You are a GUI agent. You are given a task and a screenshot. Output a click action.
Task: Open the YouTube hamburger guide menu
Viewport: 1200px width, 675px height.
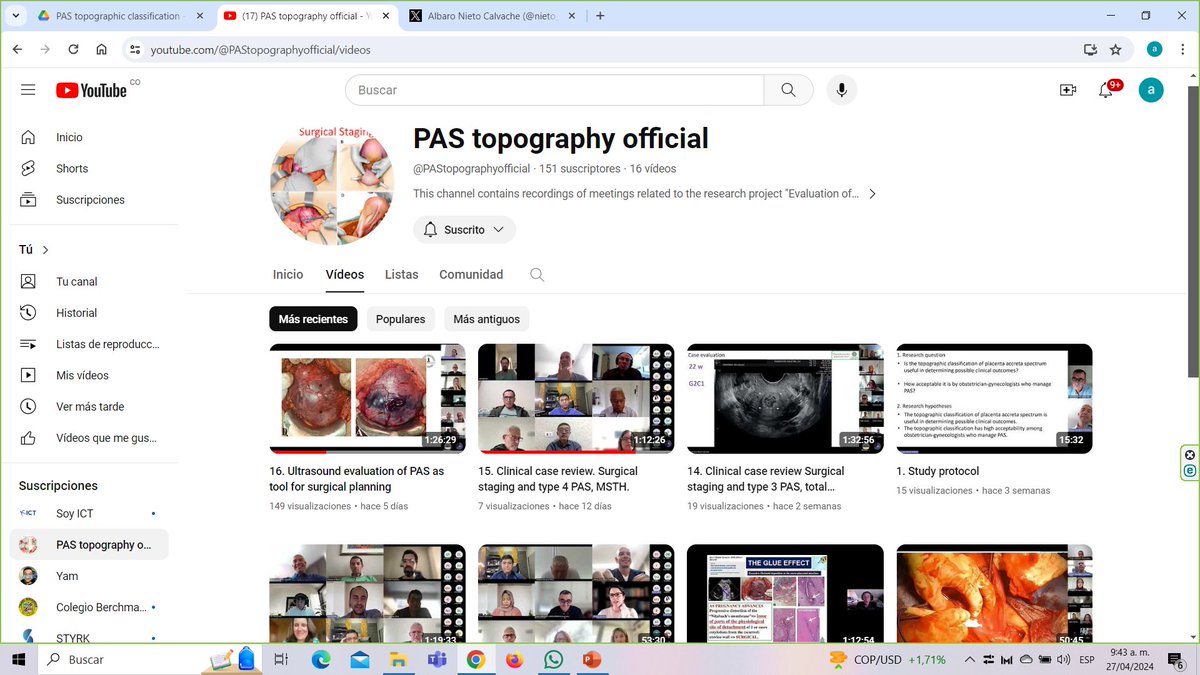(x=28, y=90)
